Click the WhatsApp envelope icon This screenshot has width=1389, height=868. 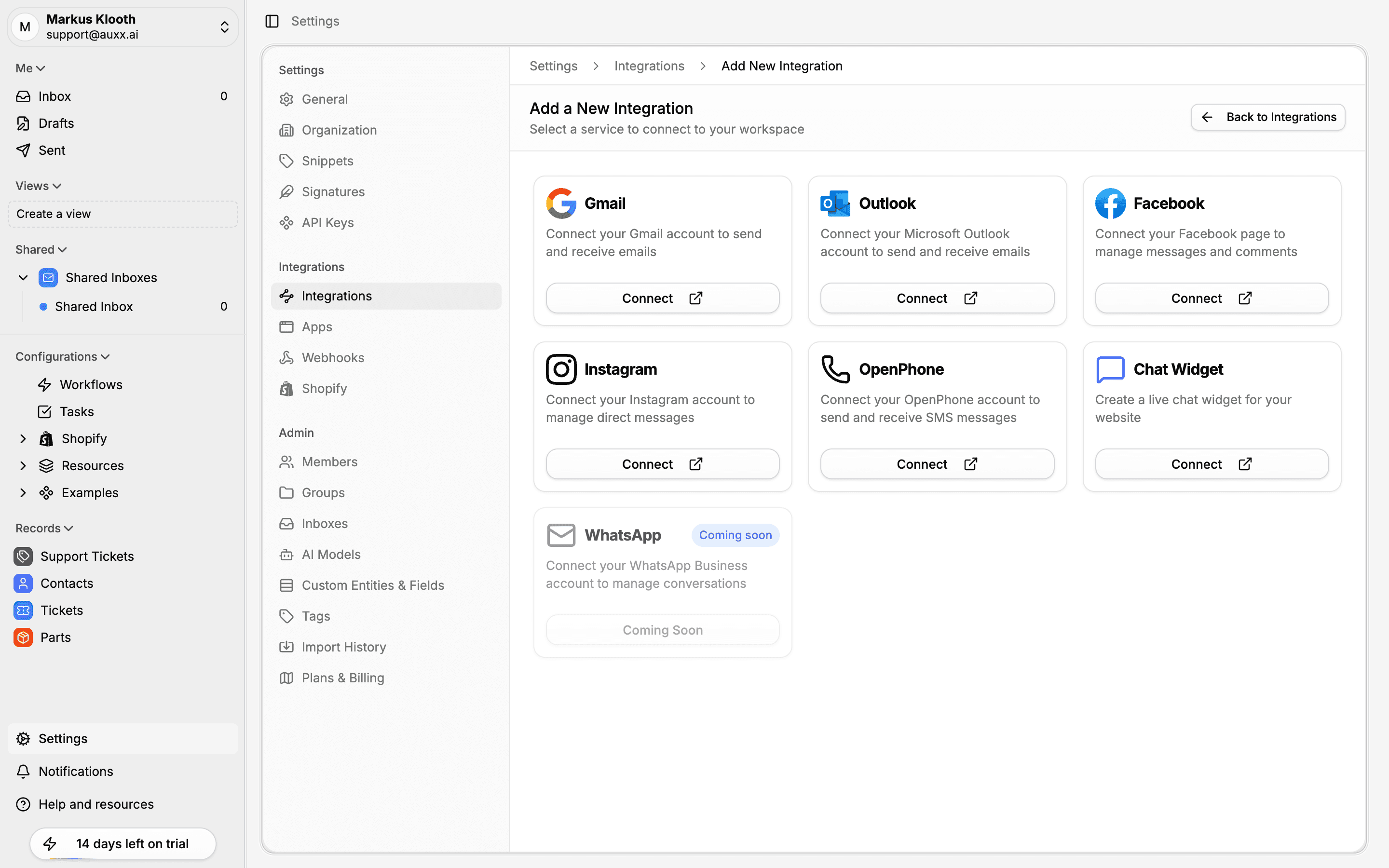point(561,535)
